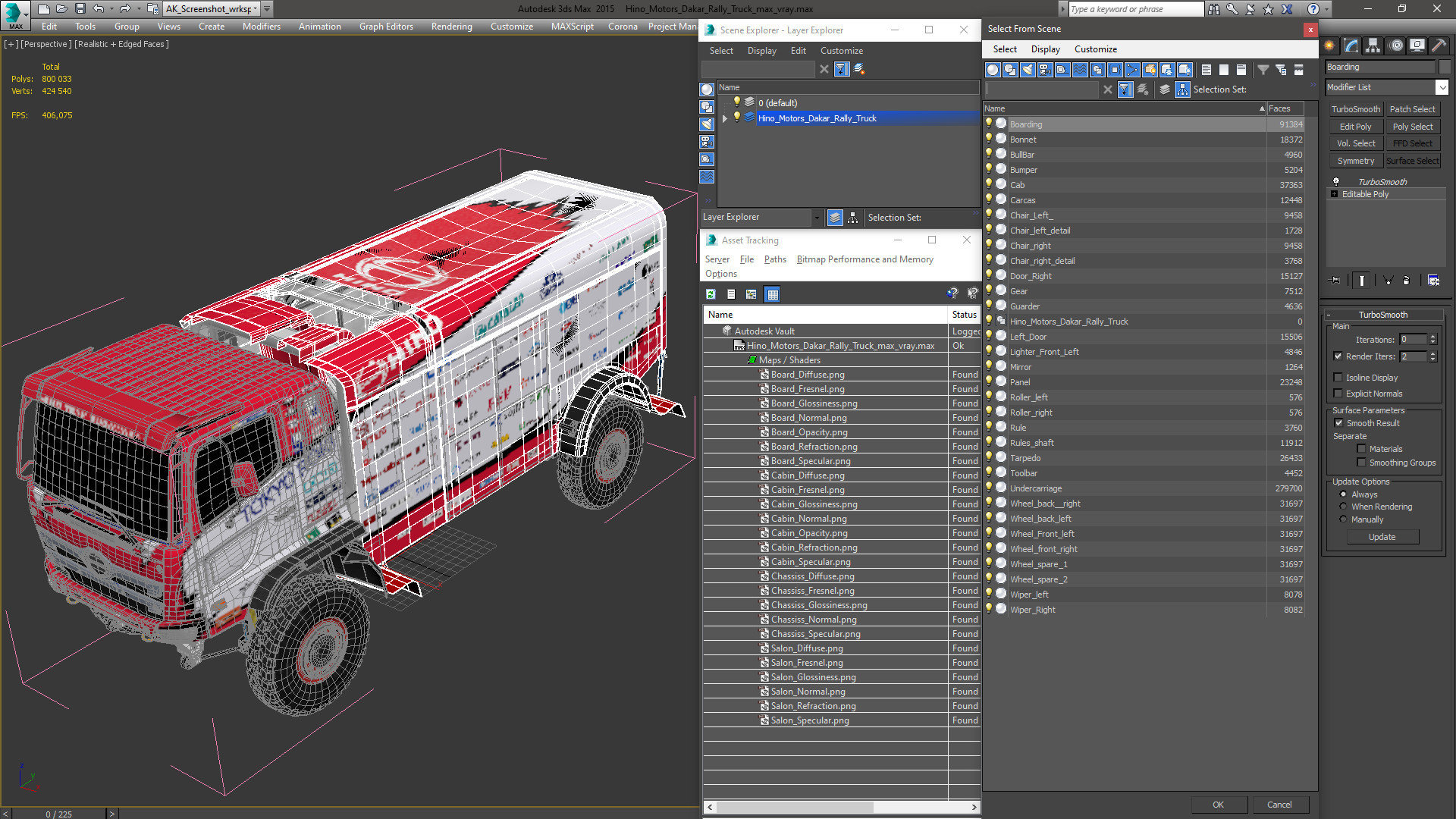Open the Hierarchy command panel tab
The height and width of the screenshot is (819, 1456).
pos(1373,45)
